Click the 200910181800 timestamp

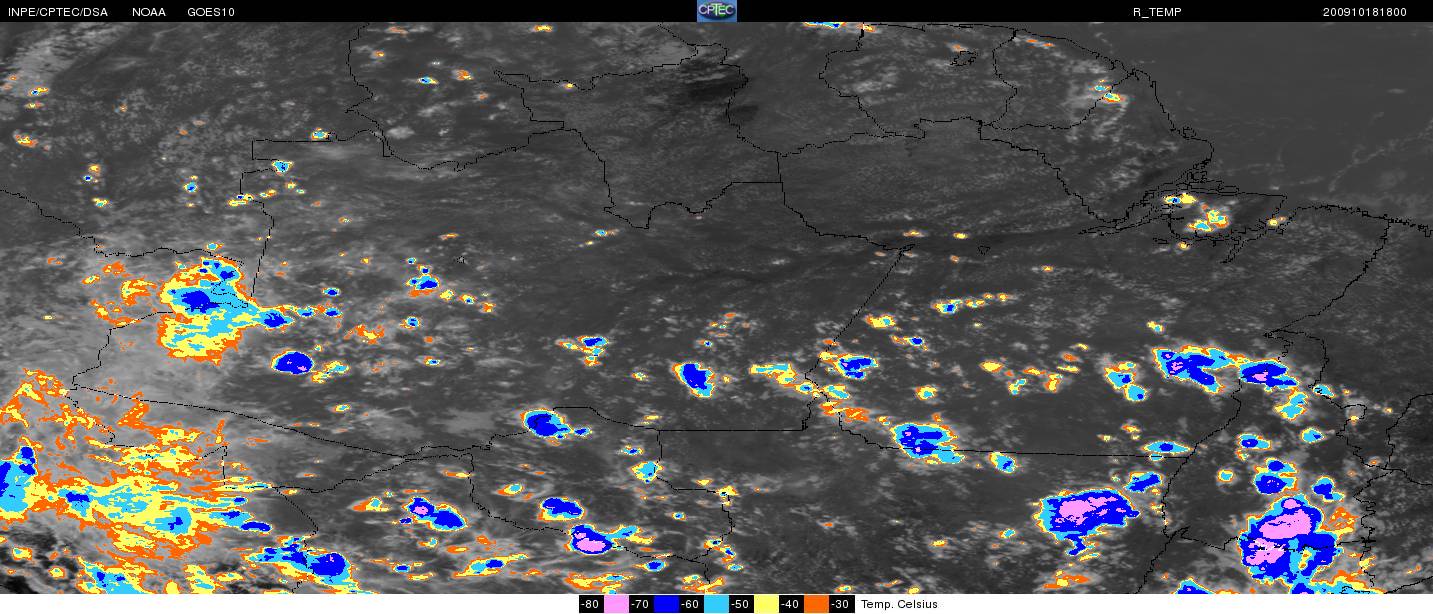coord(1365,12)
